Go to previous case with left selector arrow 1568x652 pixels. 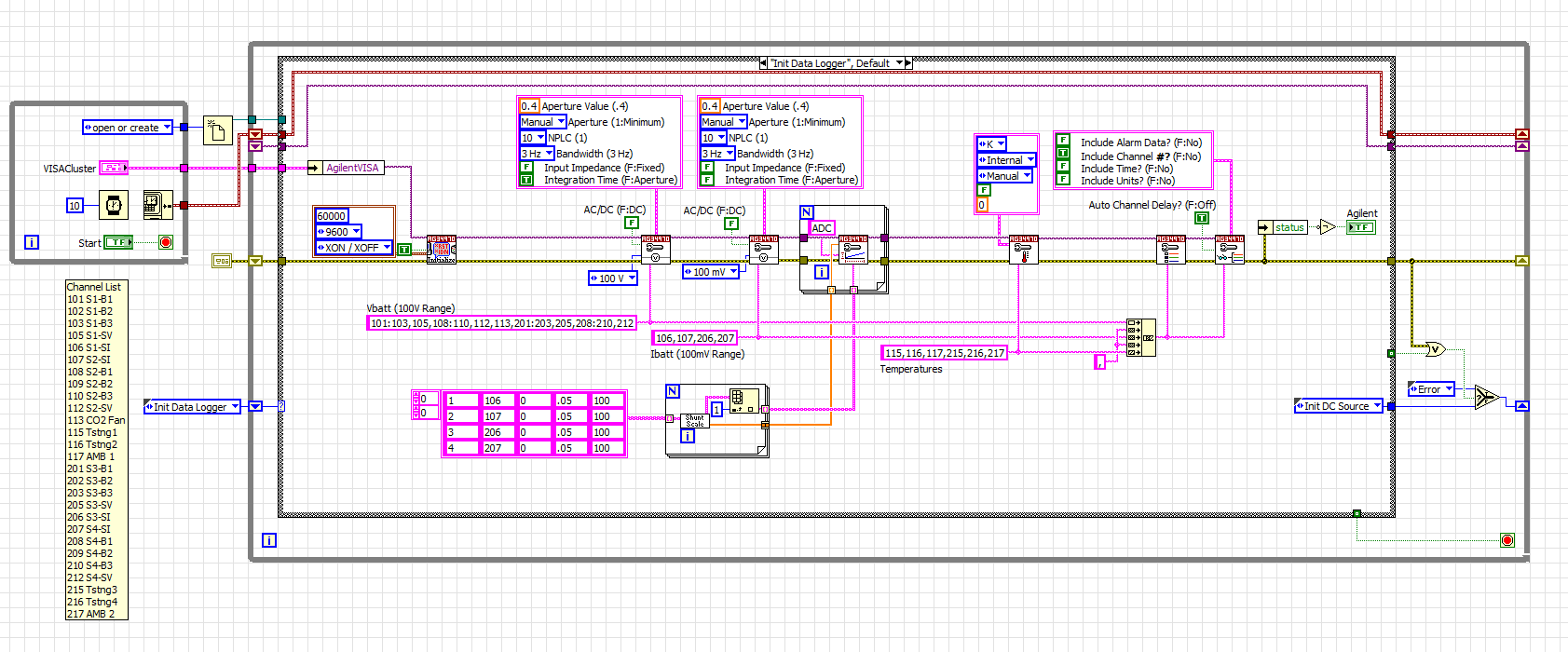click(764, 63)
